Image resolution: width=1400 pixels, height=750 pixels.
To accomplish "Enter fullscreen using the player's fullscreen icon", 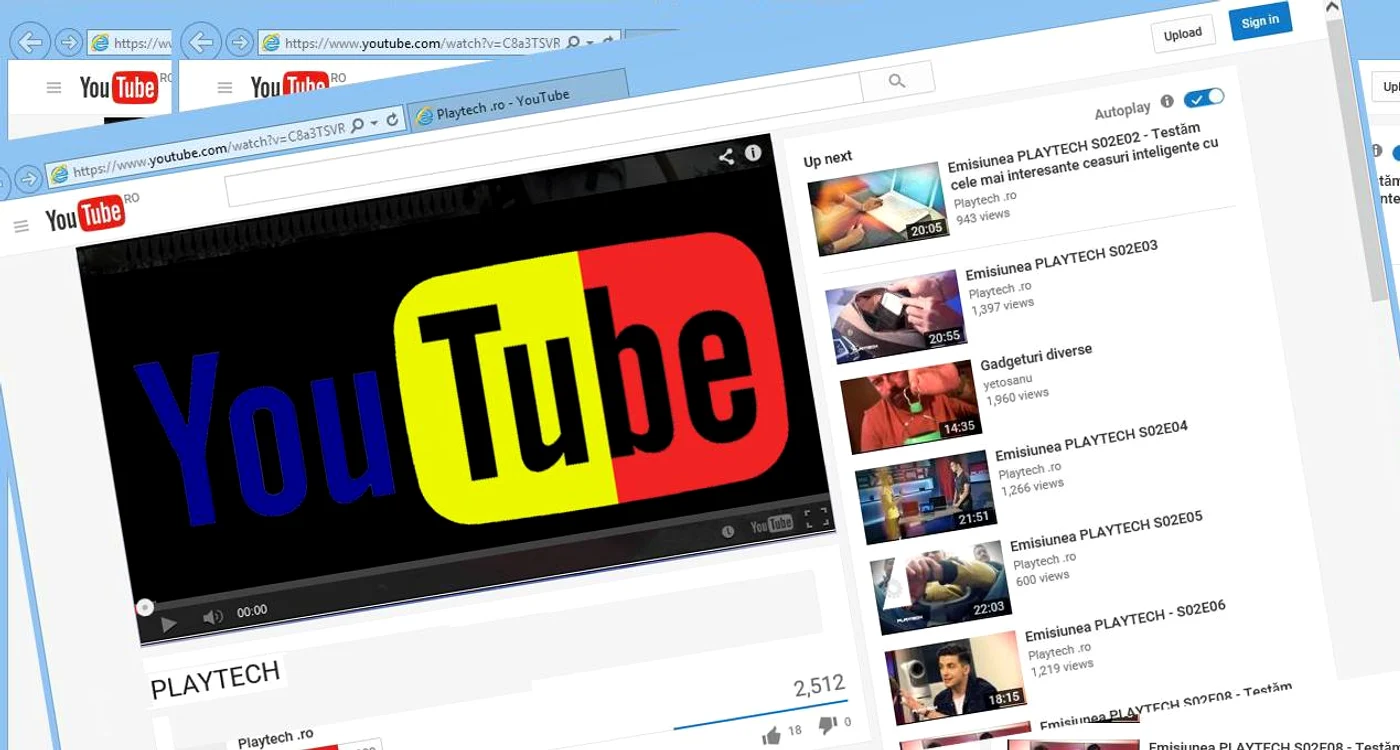I will click(x=817, y=517).
